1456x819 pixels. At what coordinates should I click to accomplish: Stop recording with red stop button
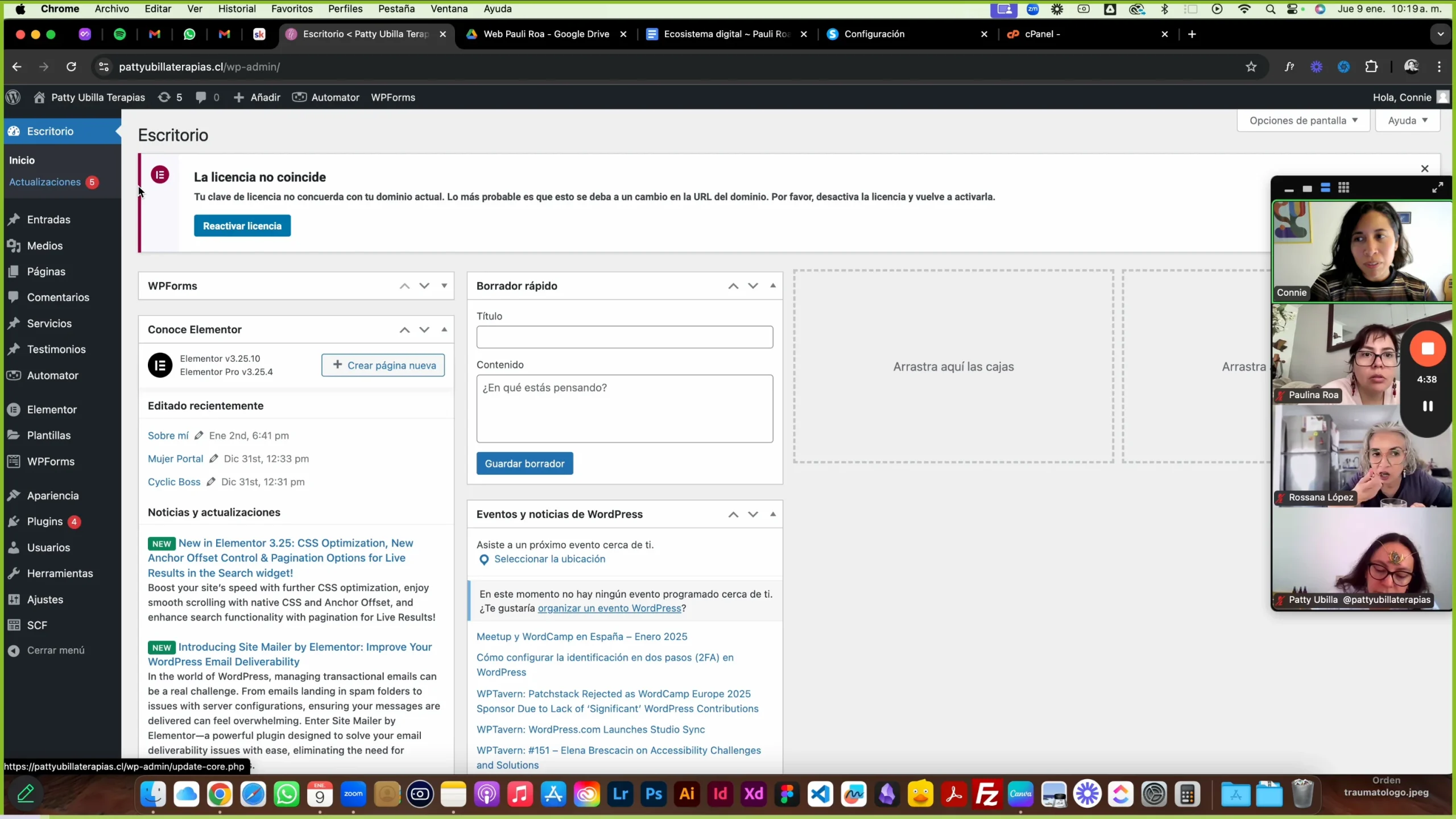click(1428, 348)
